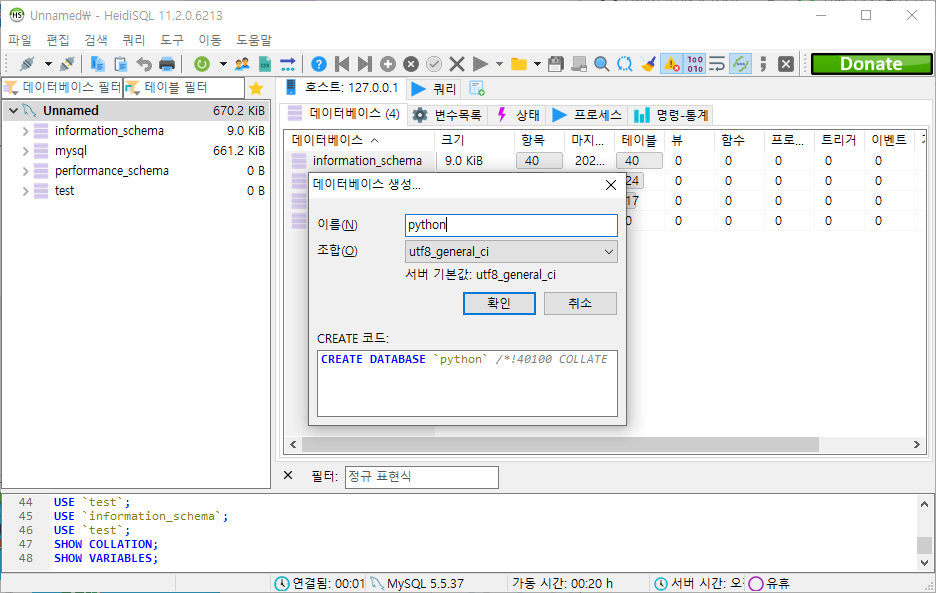Click the cancel editing X icon
The width and height of the screenshot is (936, 593).
coord(457,64)
